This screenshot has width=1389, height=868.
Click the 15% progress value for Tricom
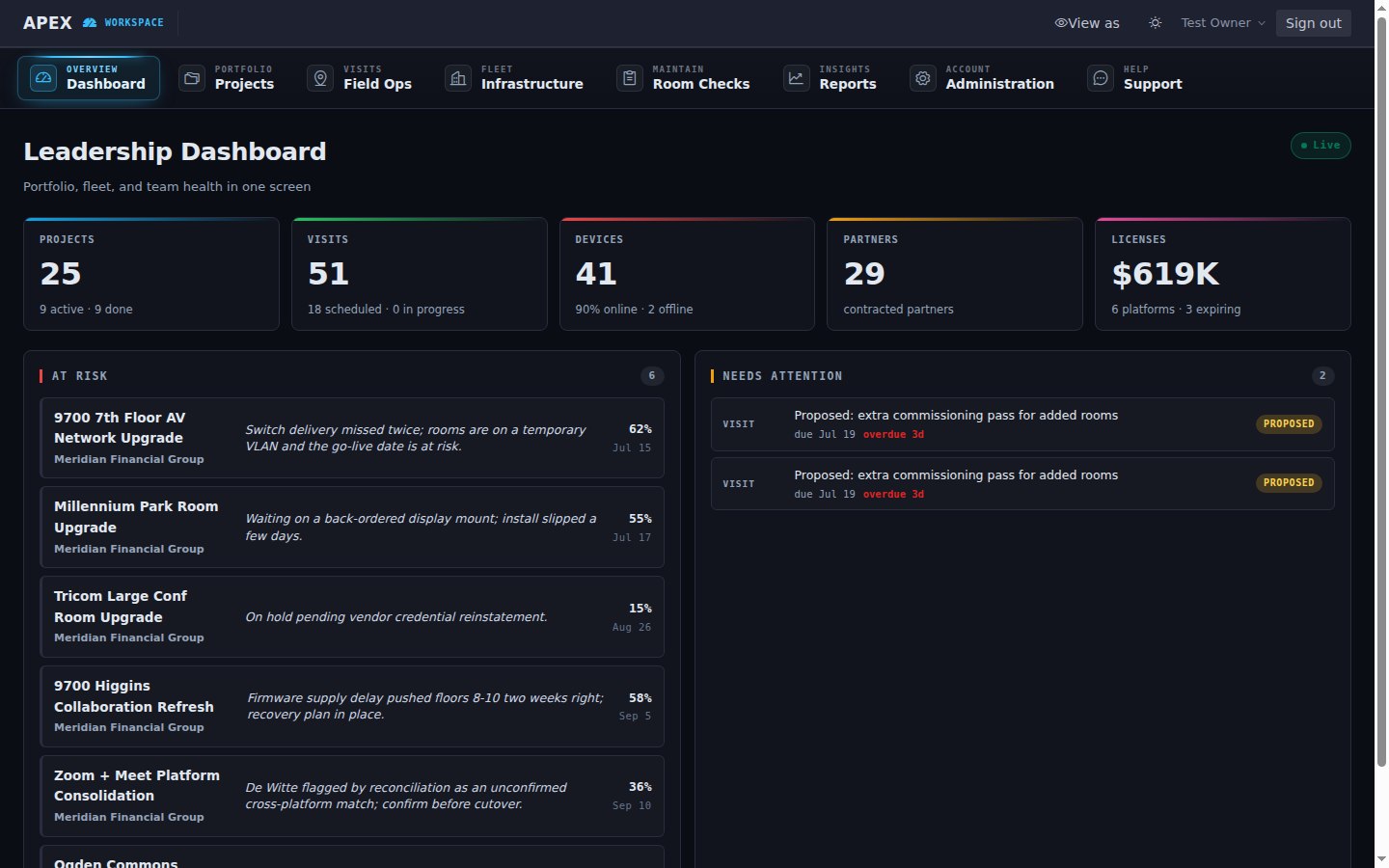pos(640,609)
